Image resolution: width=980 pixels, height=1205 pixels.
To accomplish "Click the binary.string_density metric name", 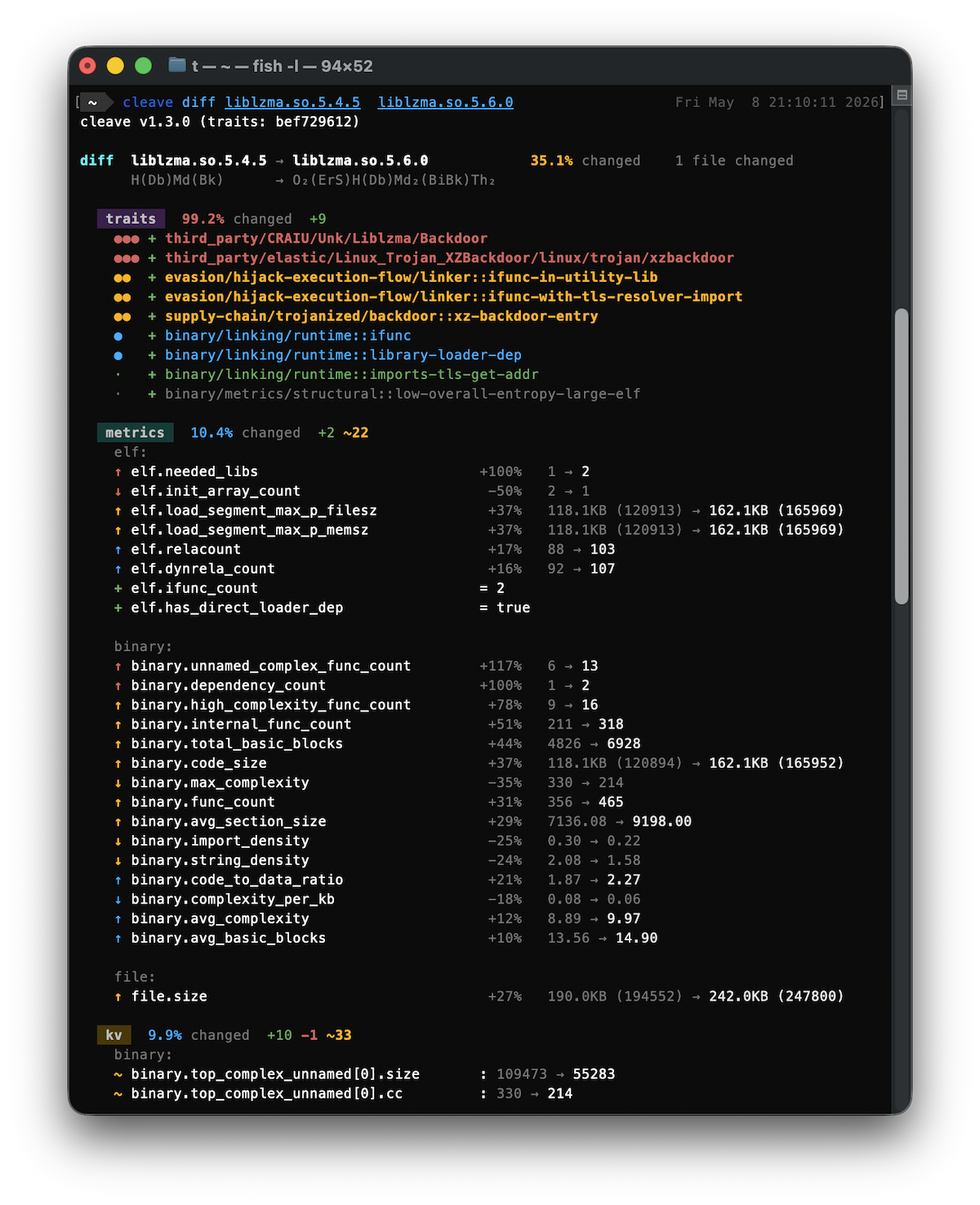I will 220,860.
